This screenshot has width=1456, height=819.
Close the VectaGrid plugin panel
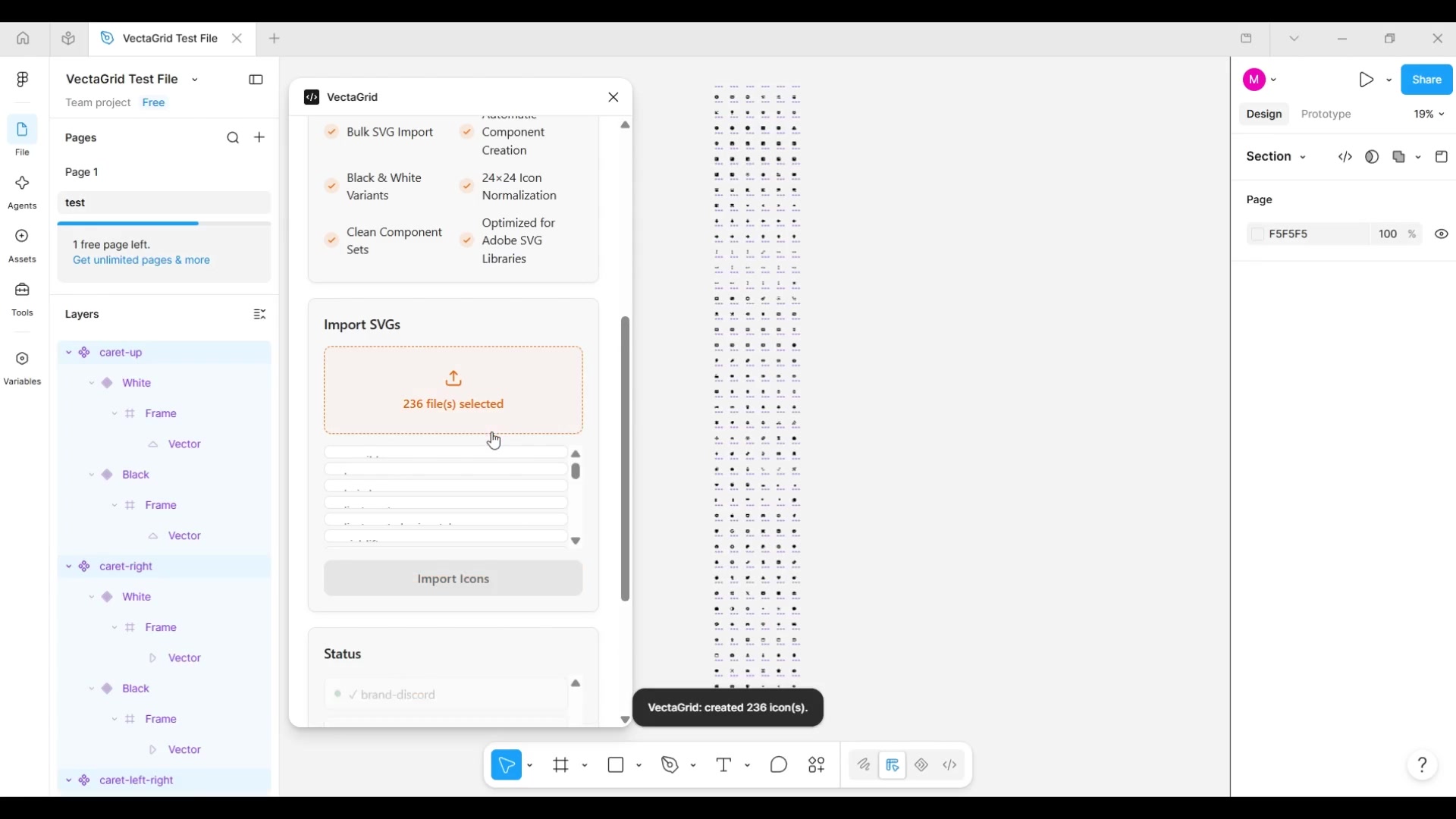[613, 97]
